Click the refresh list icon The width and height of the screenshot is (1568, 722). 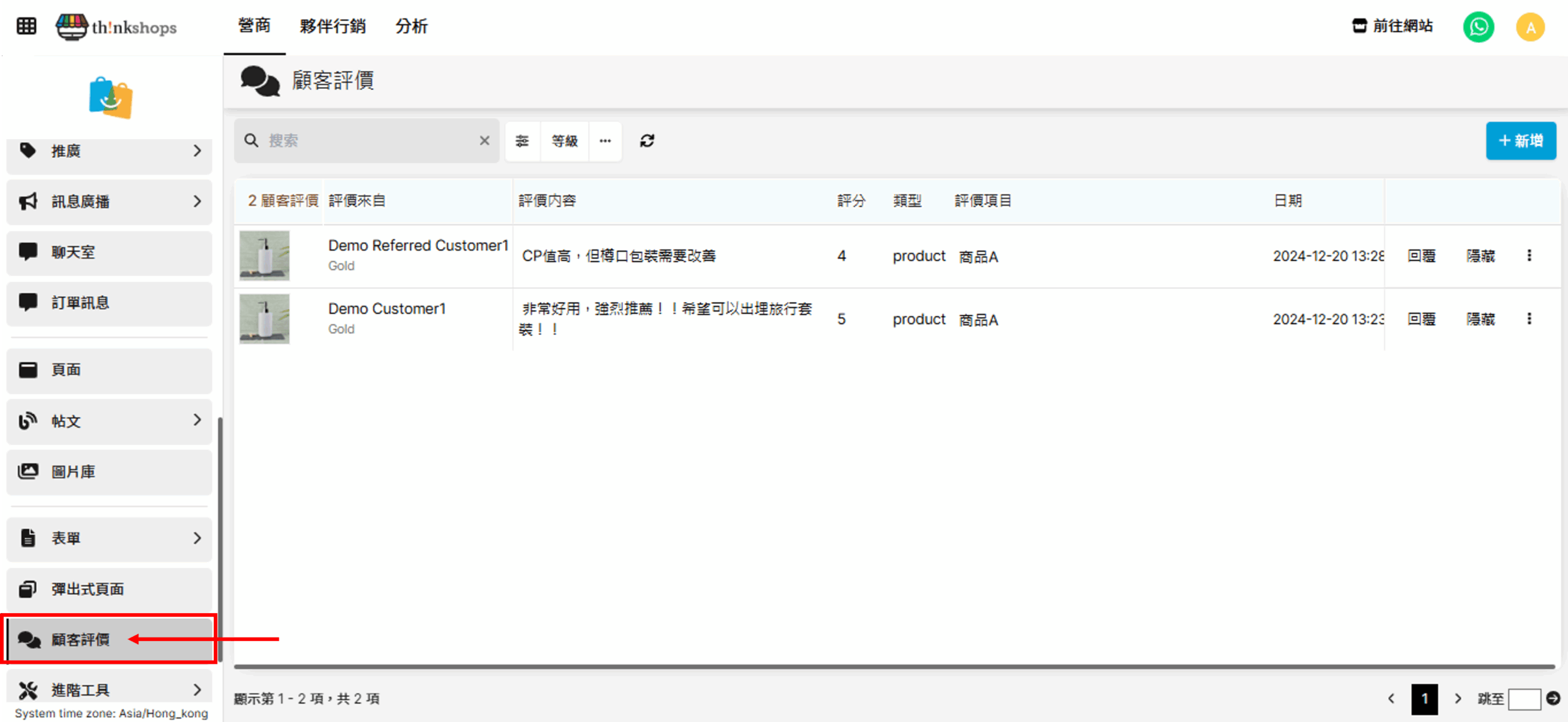pyautogui.click(x=647, y=141)
